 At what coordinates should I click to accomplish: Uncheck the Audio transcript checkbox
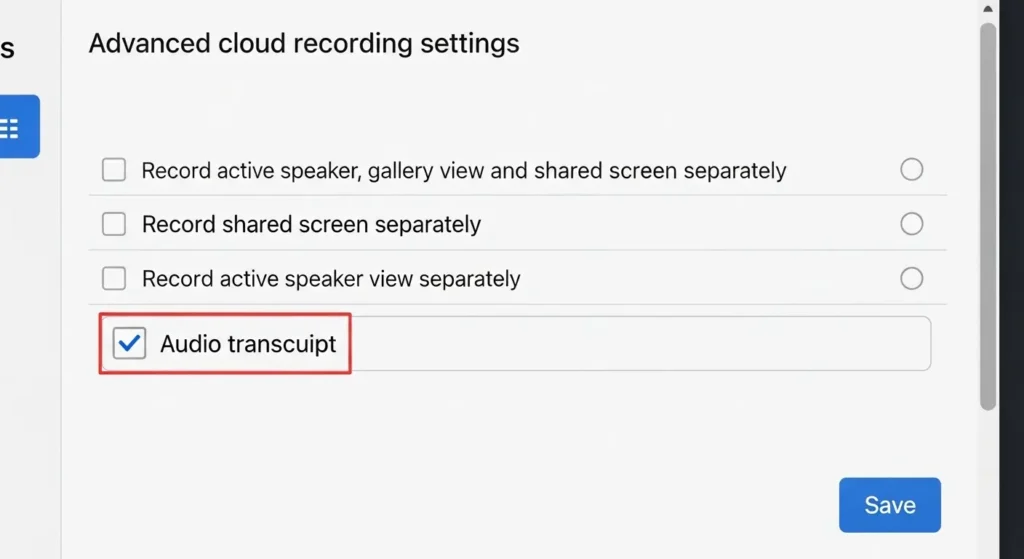click(x=129, y=344)
